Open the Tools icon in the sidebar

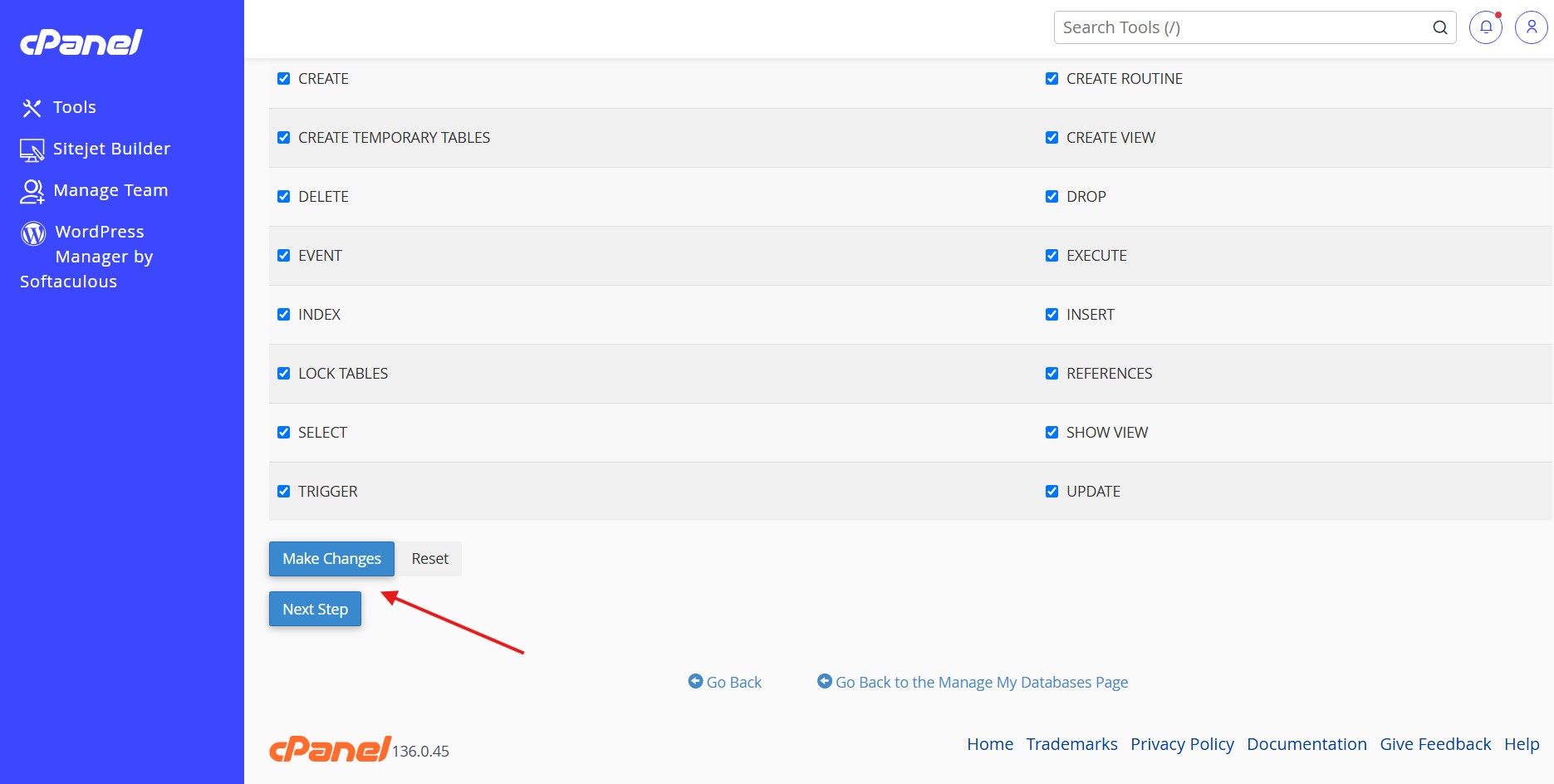[32, 108]
